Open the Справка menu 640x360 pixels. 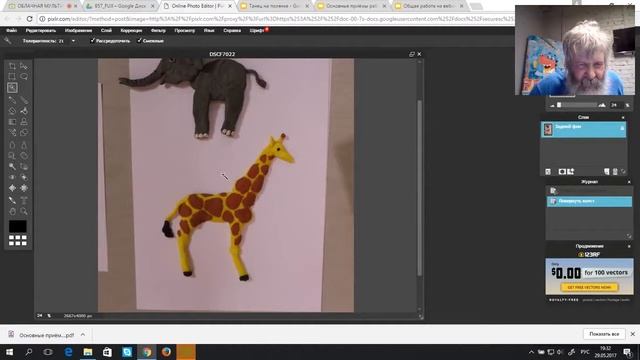click(x=232, y=31)
